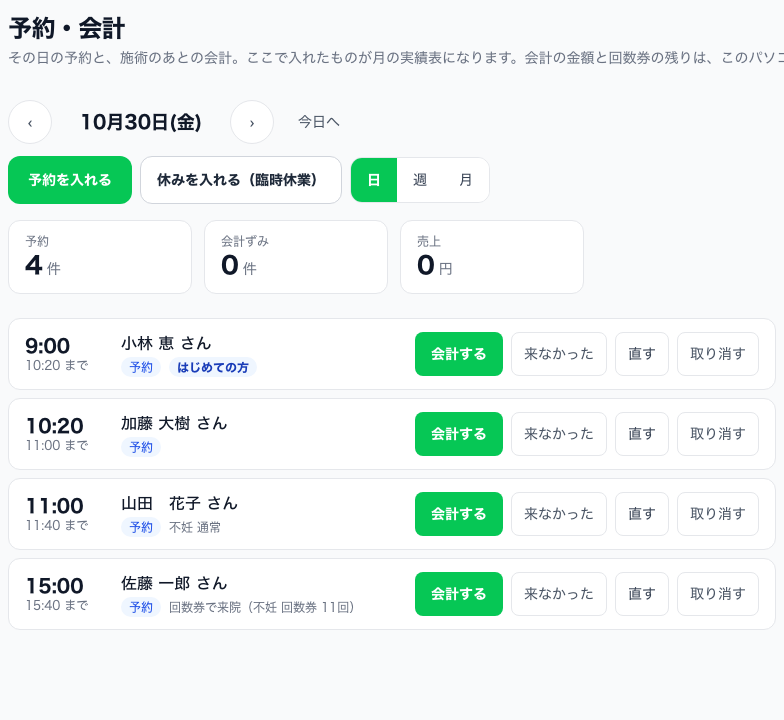The image size is (784, 720).
Task: Switch to 月 month view
Action: (466, 180)
